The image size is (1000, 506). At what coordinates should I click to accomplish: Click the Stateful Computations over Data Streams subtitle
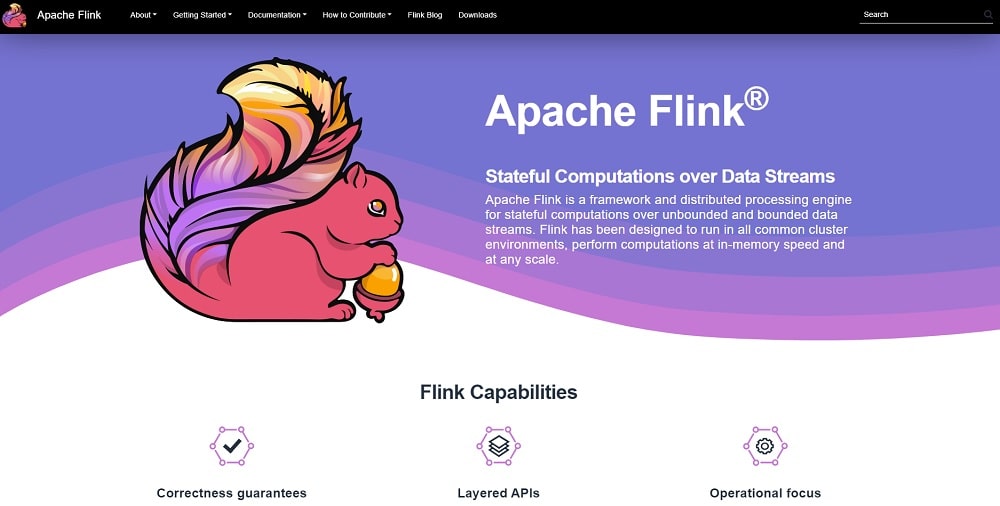(x=660, y=176)
